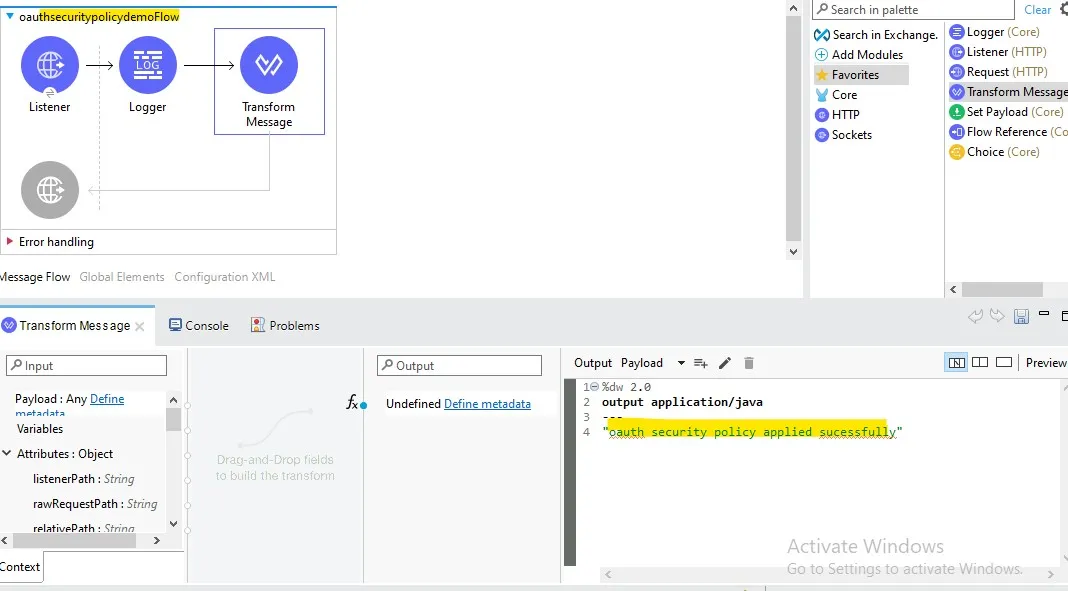Switch to the Console tab
Viewport: 1068px width, 591px height.
coord(199,325)
